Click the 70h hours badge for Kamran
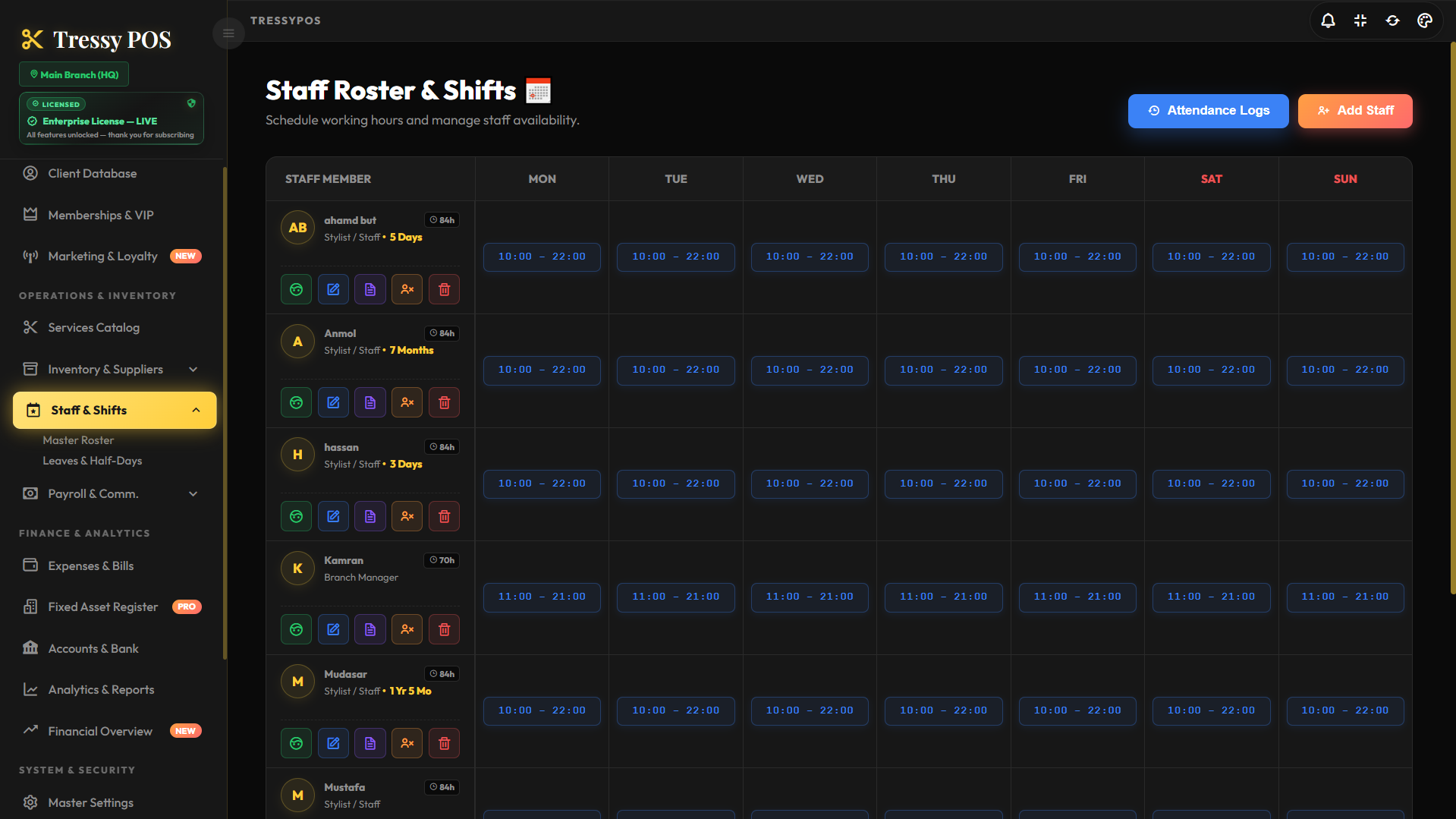Viewport: 1456px width, 819px height. click(442, 560)
